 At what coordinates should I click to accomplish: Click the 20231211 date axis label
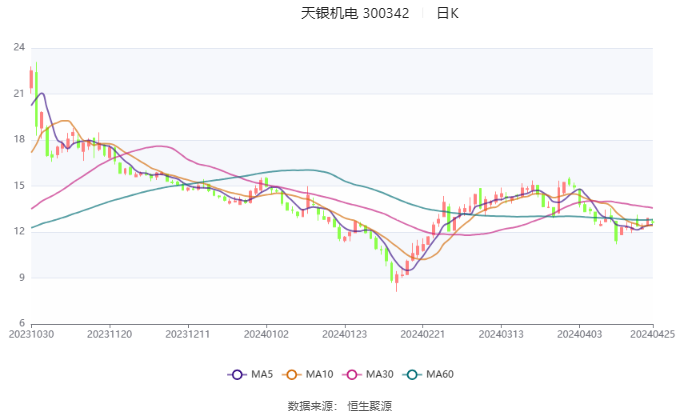point(187,335)
